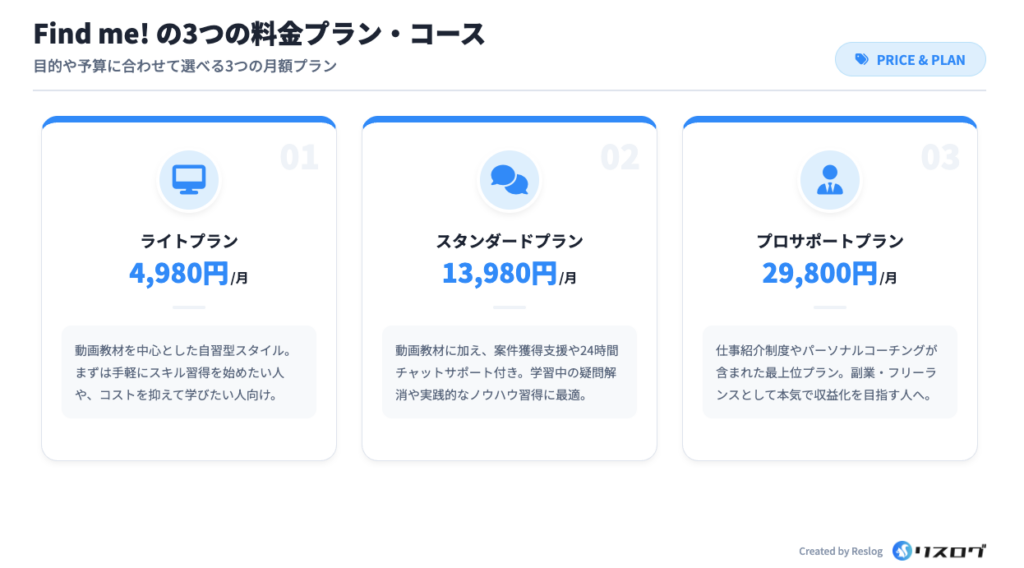1024x568 pixels.
Task: Click the リスログ logo icon
Action: click(902, 550)
